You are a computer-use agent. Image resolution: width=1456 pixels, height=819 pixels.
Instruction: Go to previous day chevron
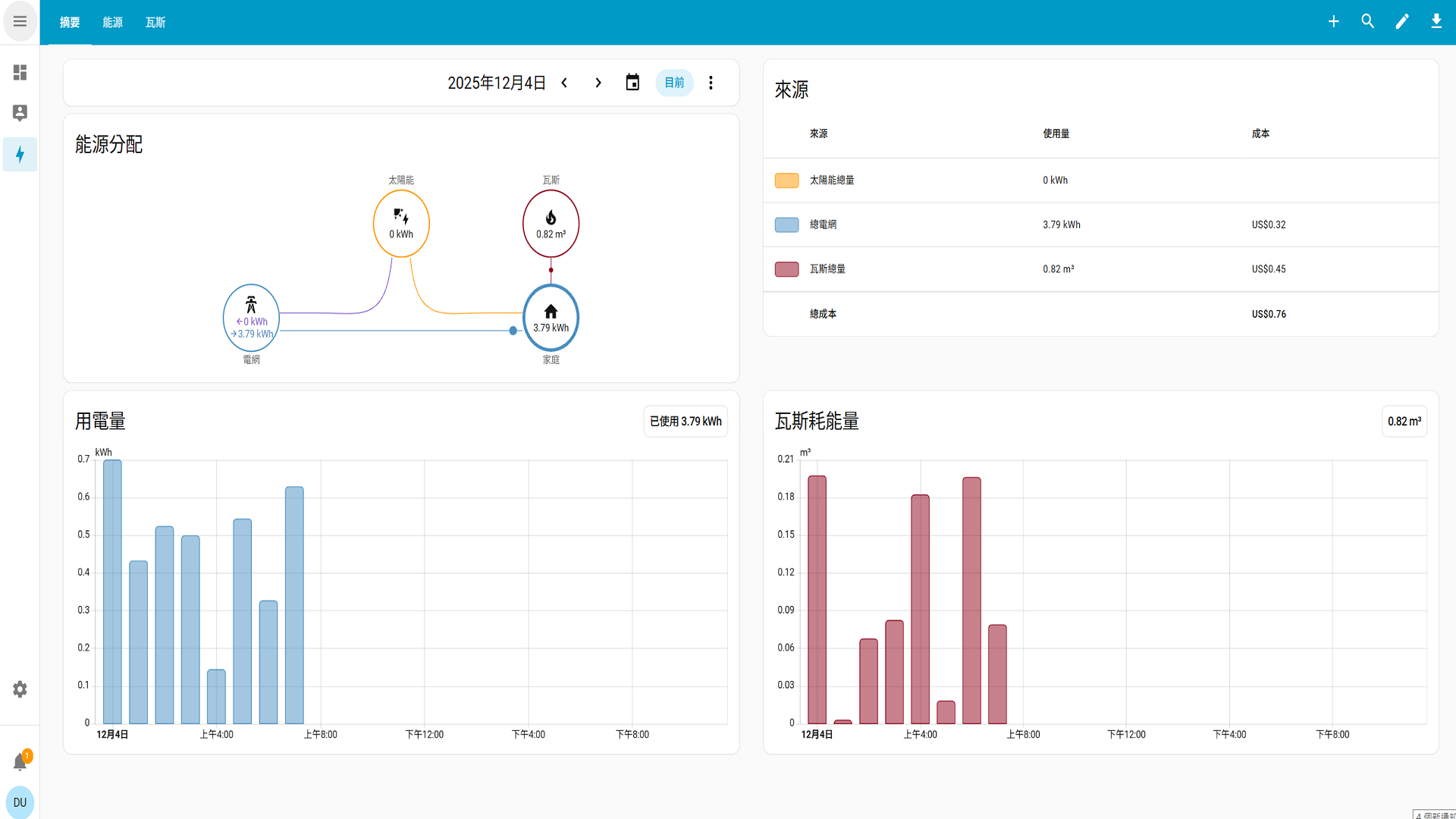564,83
